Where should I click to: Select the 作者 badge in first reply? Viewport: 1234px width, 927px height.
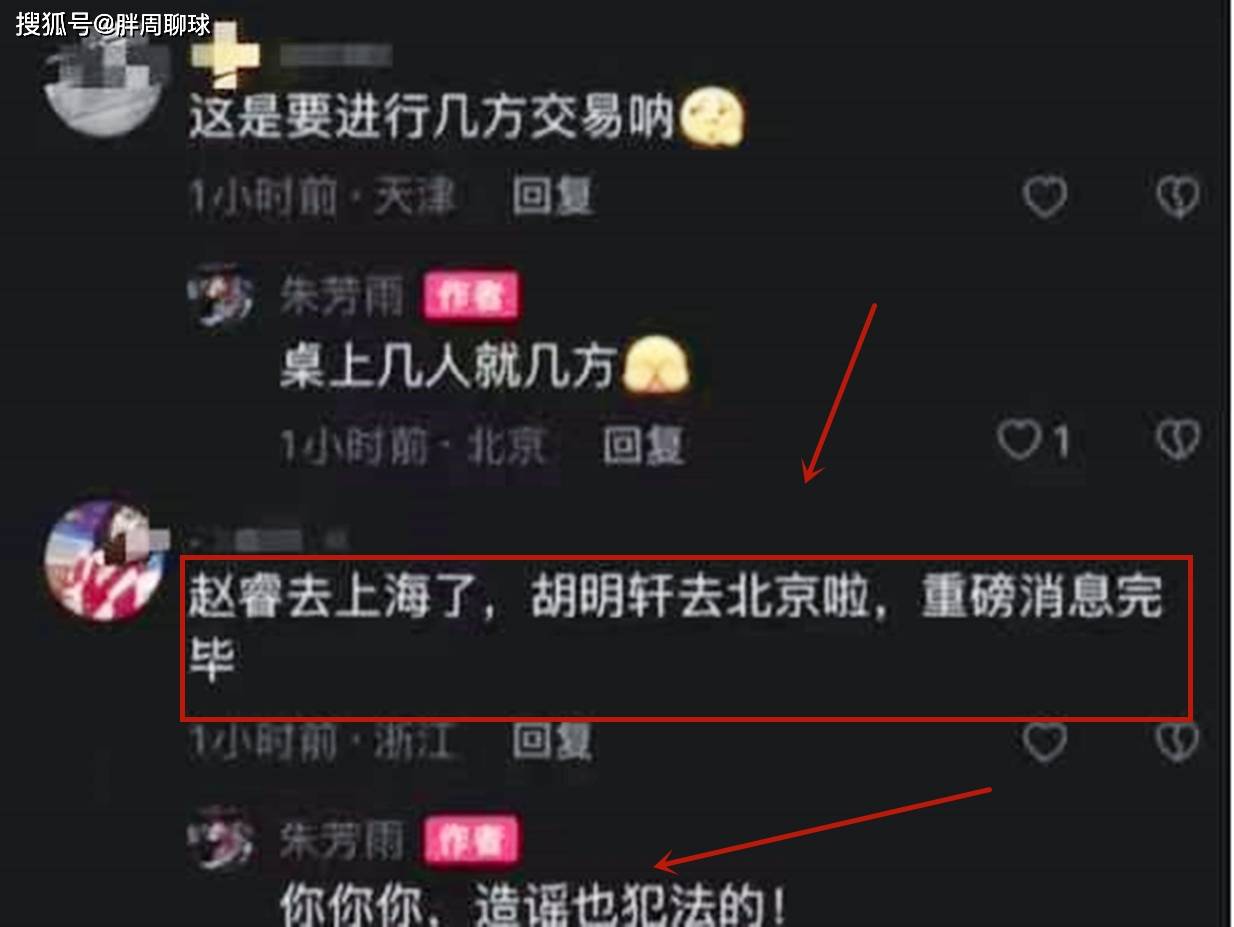point(472,297)
